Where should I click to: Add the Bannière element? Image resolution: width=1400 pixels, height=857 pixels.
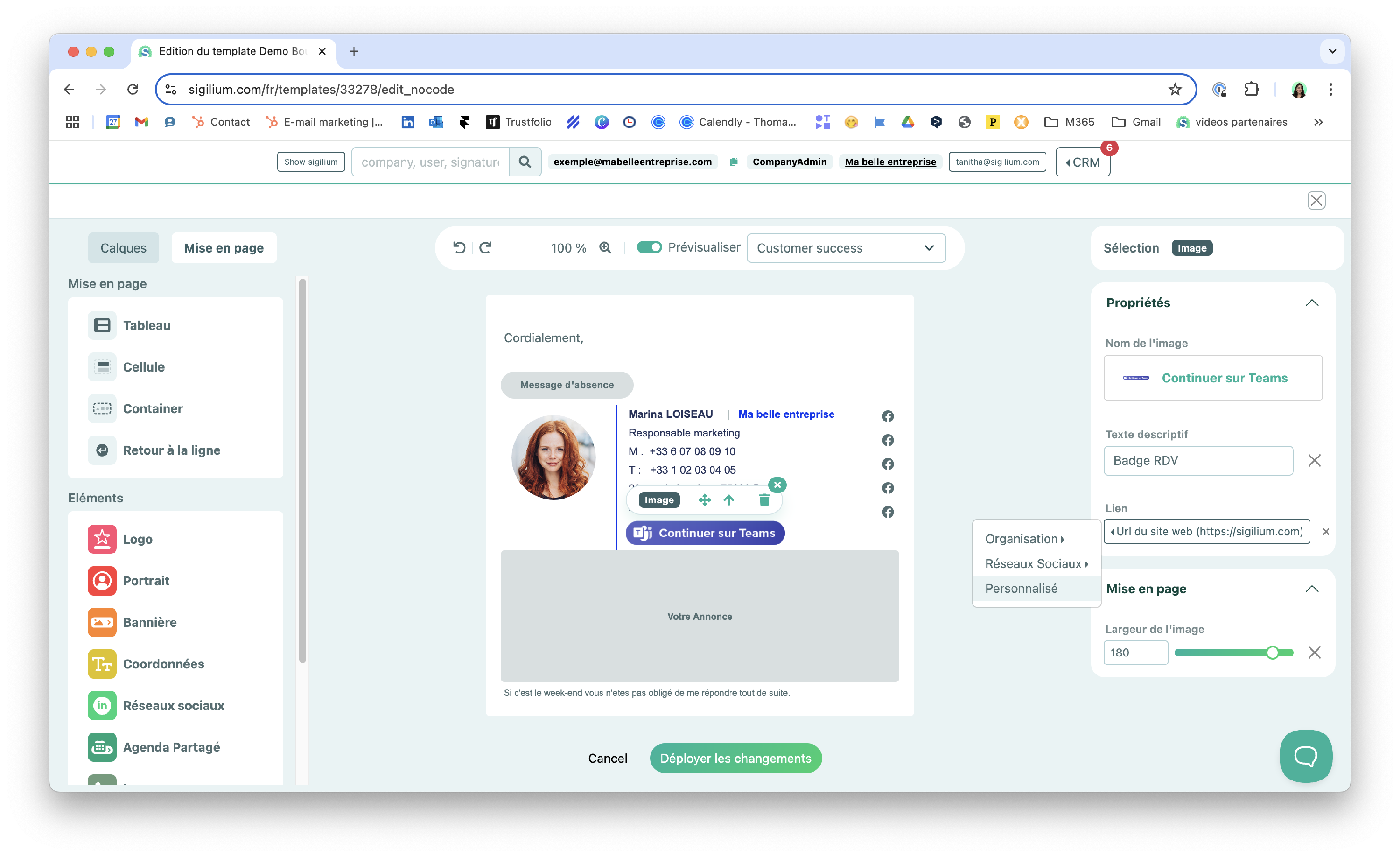(x=149, y=622)
